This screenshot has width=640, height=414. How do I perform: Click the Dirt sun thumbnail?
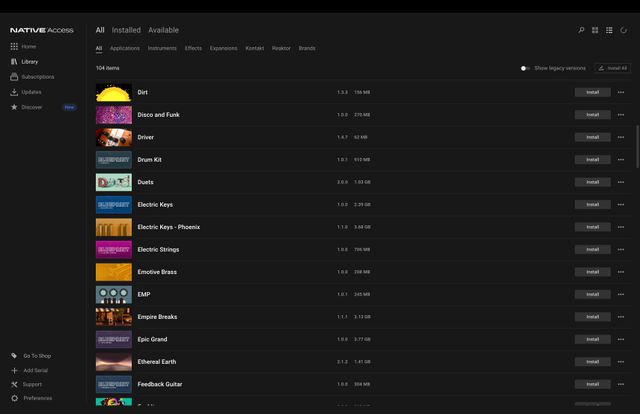pos(114,92)
